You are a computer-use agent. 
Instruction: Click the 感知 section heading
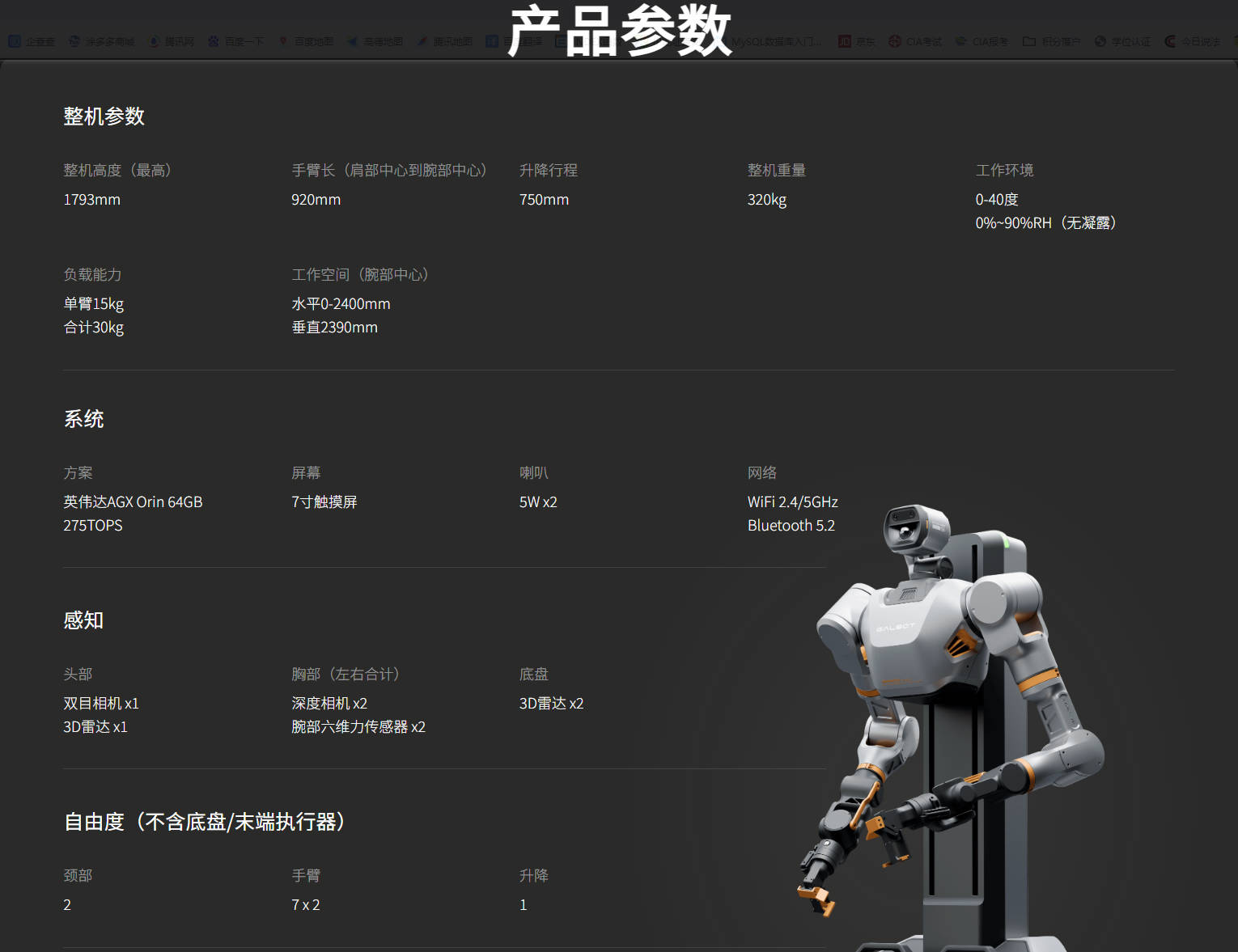tap(83, 620)
